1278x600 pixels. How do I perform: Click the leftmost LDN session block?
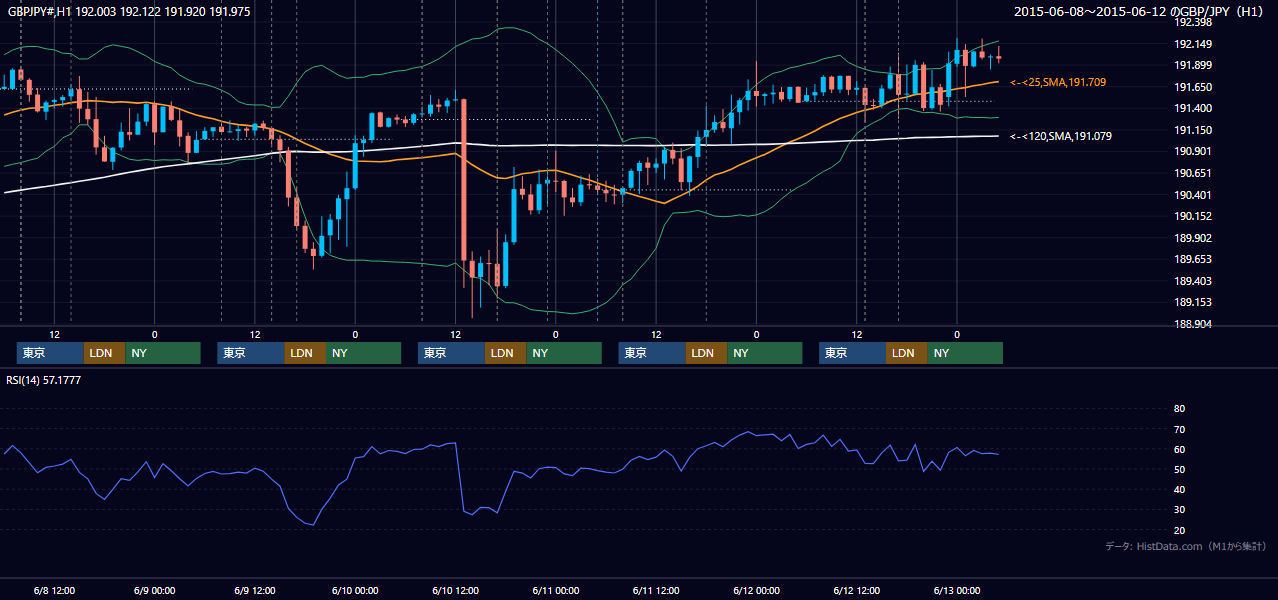pyautogui.click(x=104, y=353)
